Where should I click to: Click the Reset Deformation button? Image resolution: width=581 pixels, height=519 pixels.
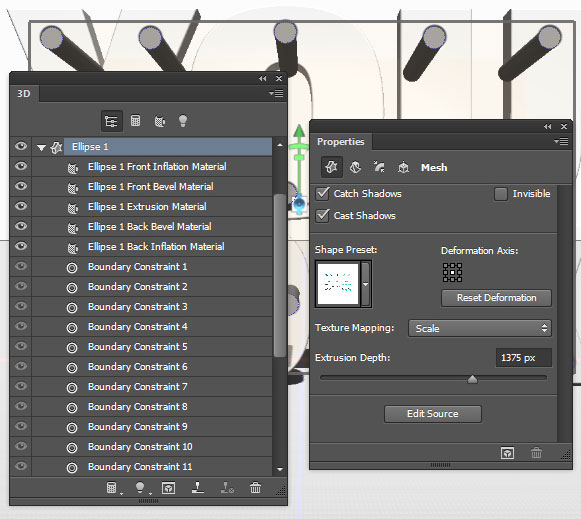[x=496, y=298]
